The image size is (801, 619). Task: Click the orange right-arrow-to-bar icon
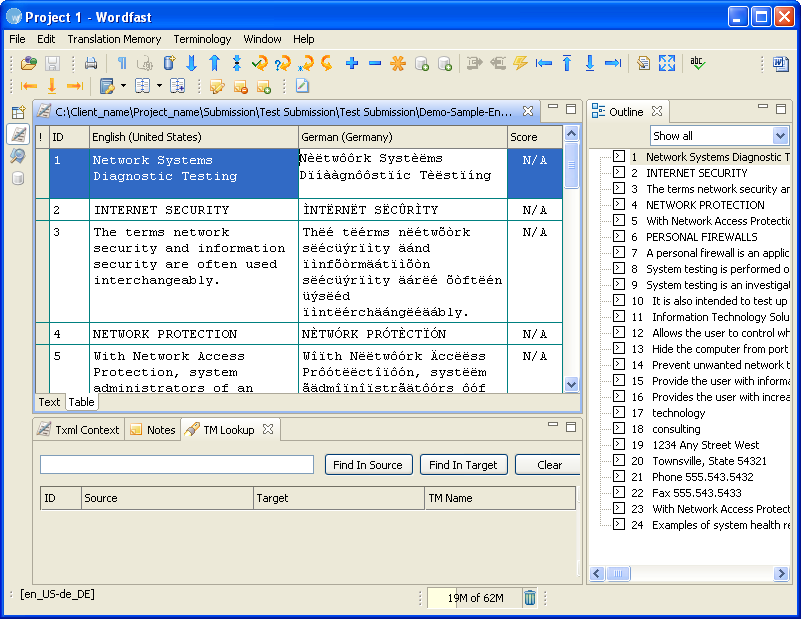click(75, 86)
